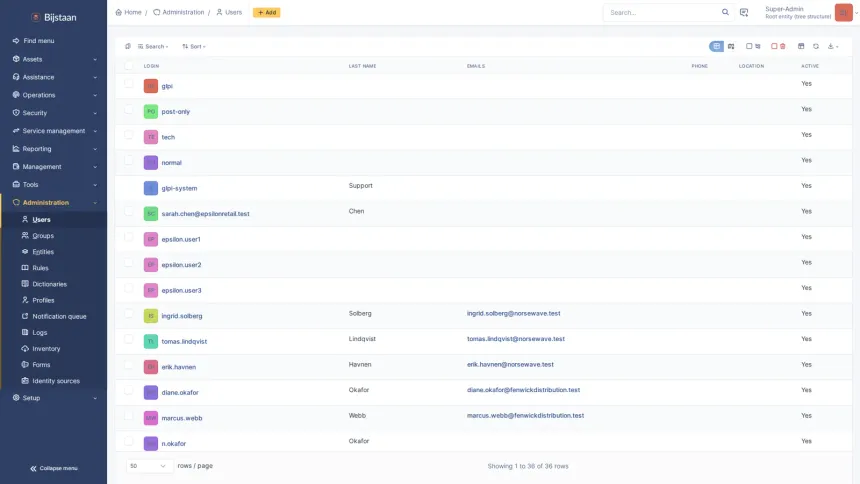
Task: Open the Find menu search icon
Action: pos(16,41)
